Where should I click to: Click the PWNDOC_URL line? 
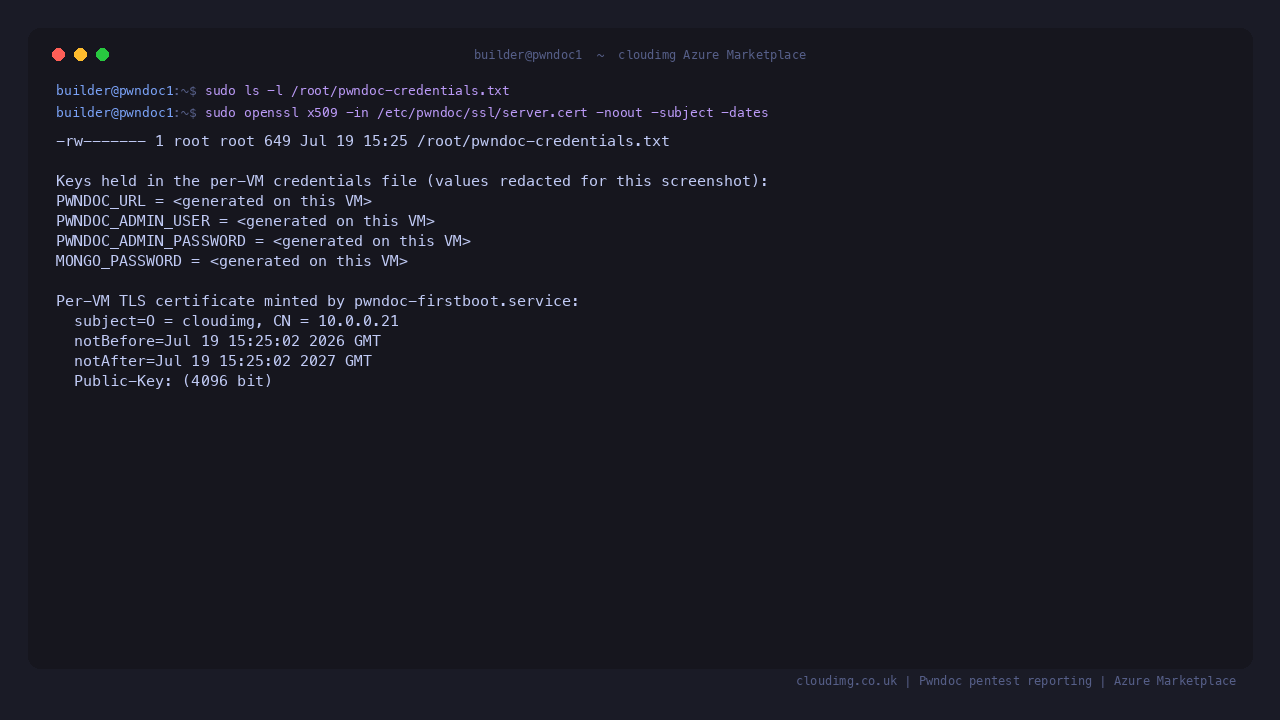pos(214,201)
